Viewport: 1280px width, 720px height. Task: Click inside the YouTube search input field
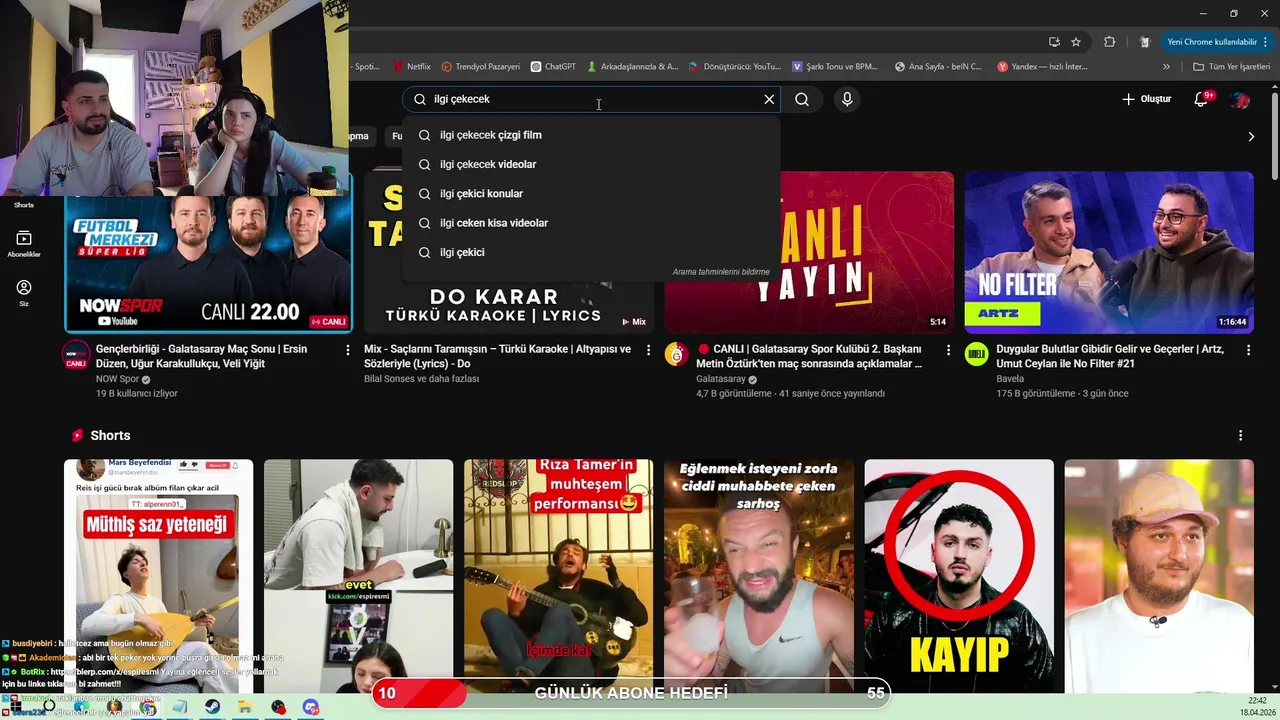[590, 99]
